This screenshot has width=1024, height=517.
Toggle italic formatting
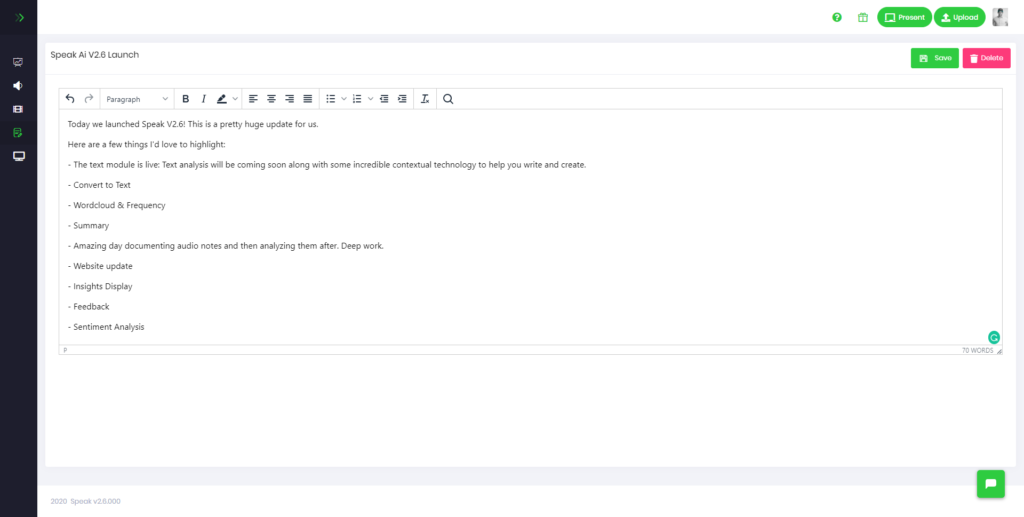pos(203,99)
